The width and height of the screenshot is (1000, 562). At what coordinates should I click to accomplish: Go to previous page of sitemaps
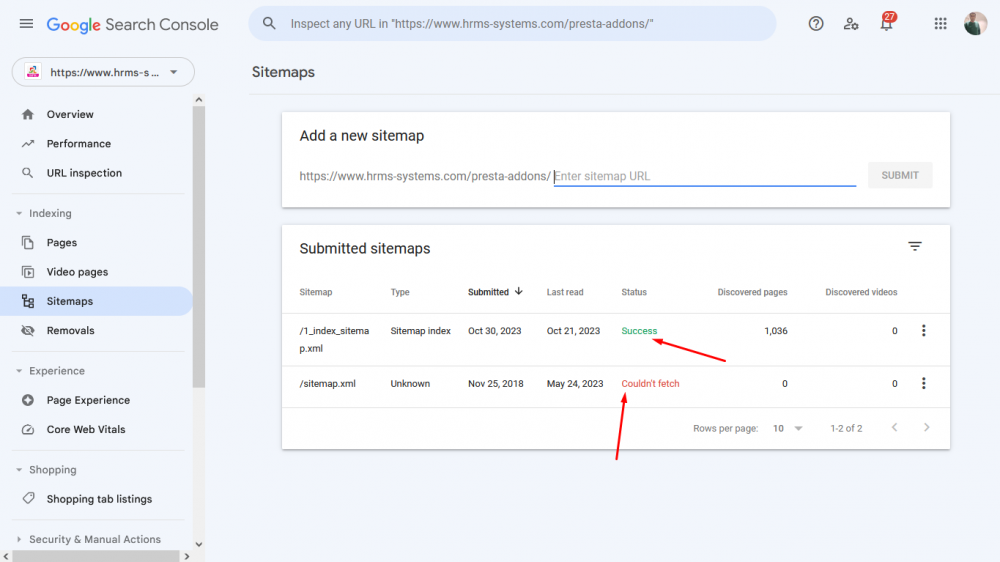pos(894,427)
